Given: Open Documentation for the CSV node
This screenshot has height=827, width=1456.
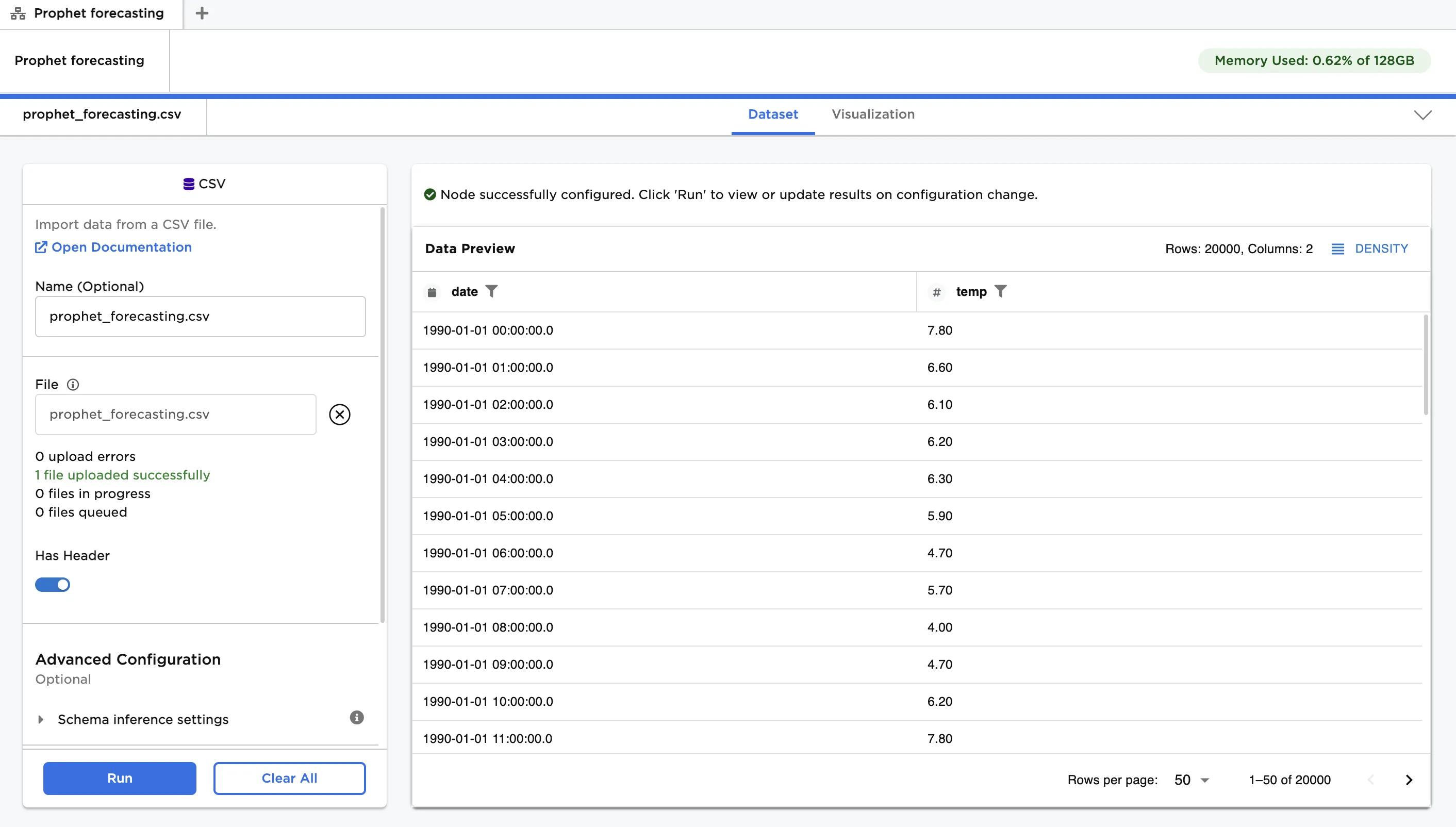Looking at the screenshot, I should coord(112,247).
